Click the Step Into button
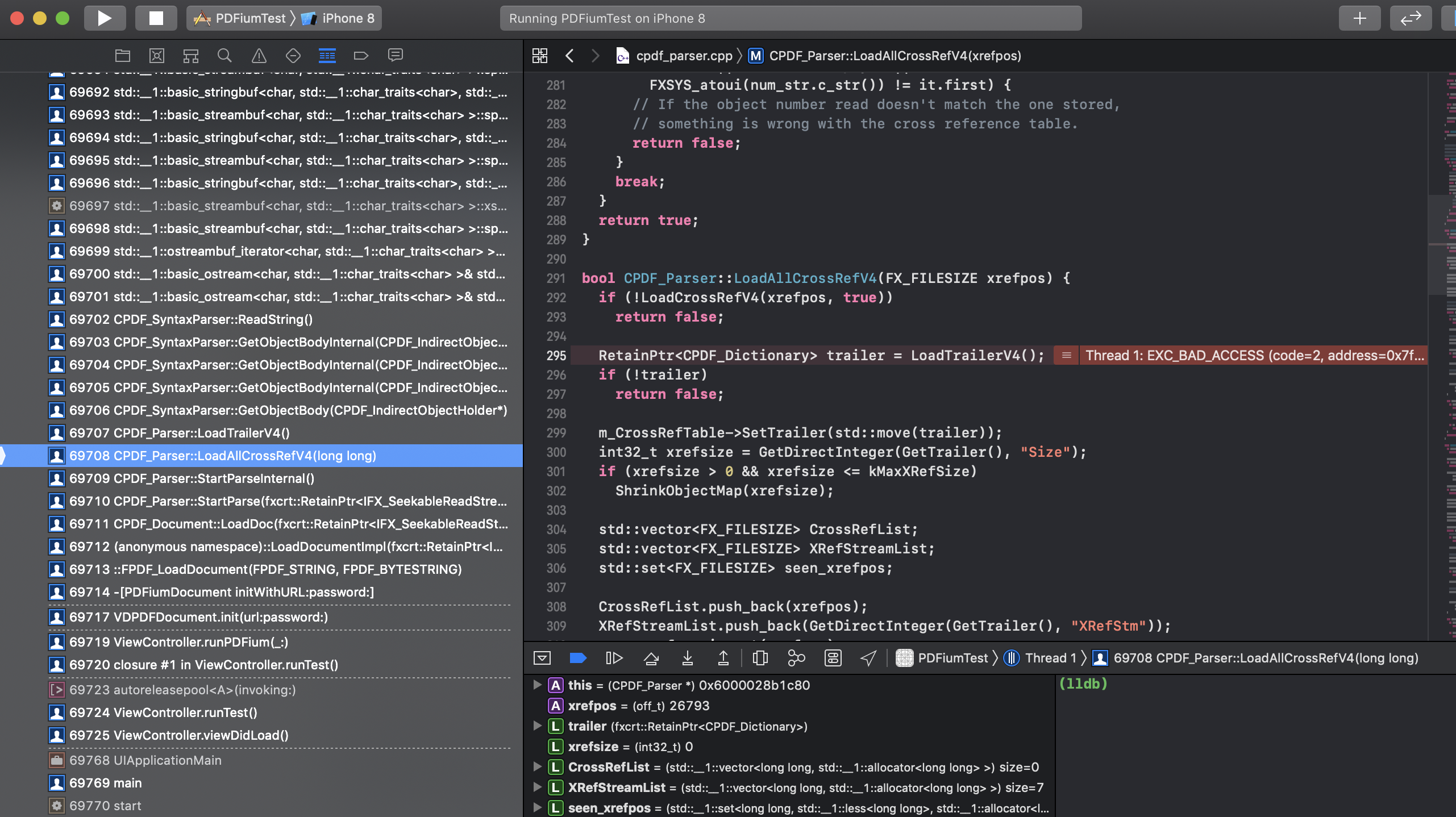Screen dimensions: 1456x817 tap(688, 658)
